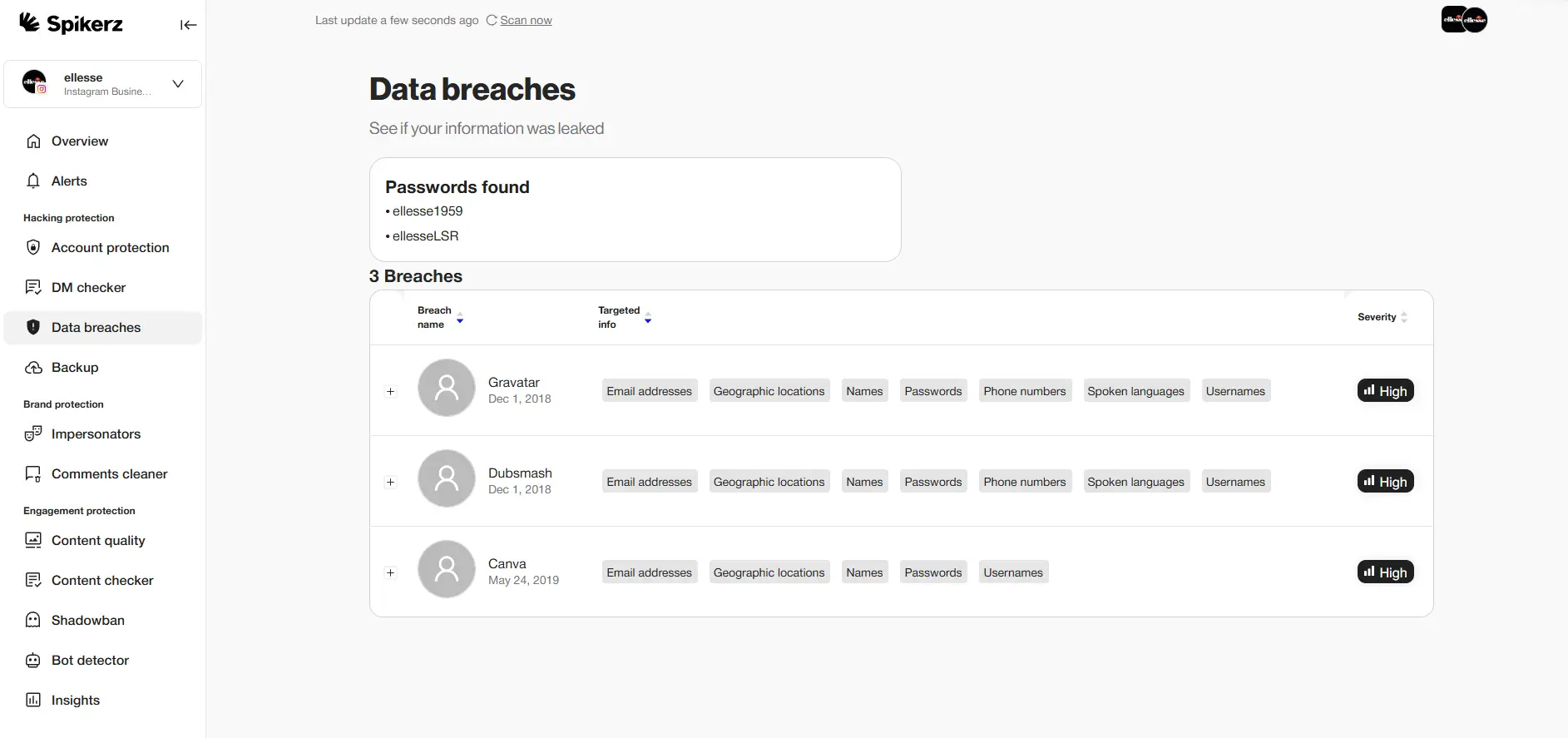This screenshot has width=1568, height=738.
Task: Click the Alerts bell icon
Action: 33,181
